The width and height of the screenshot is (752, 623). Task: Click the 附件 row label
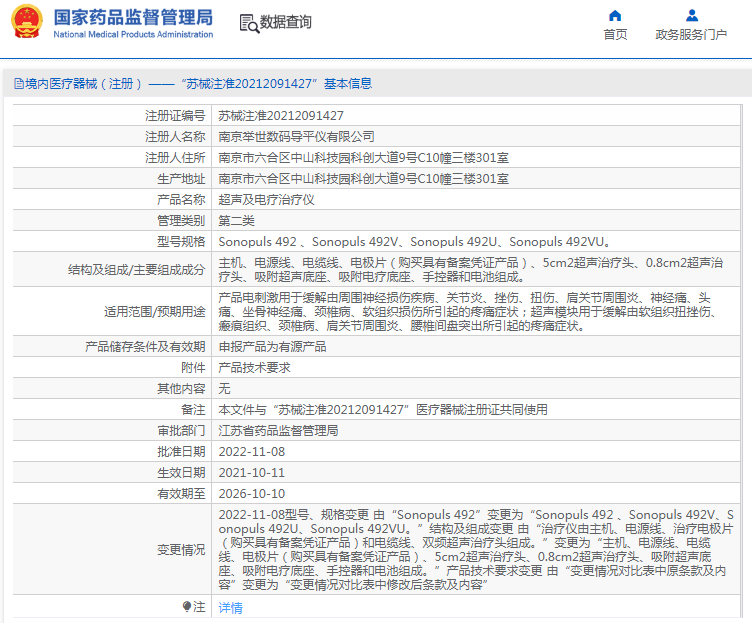click(193, 368)
